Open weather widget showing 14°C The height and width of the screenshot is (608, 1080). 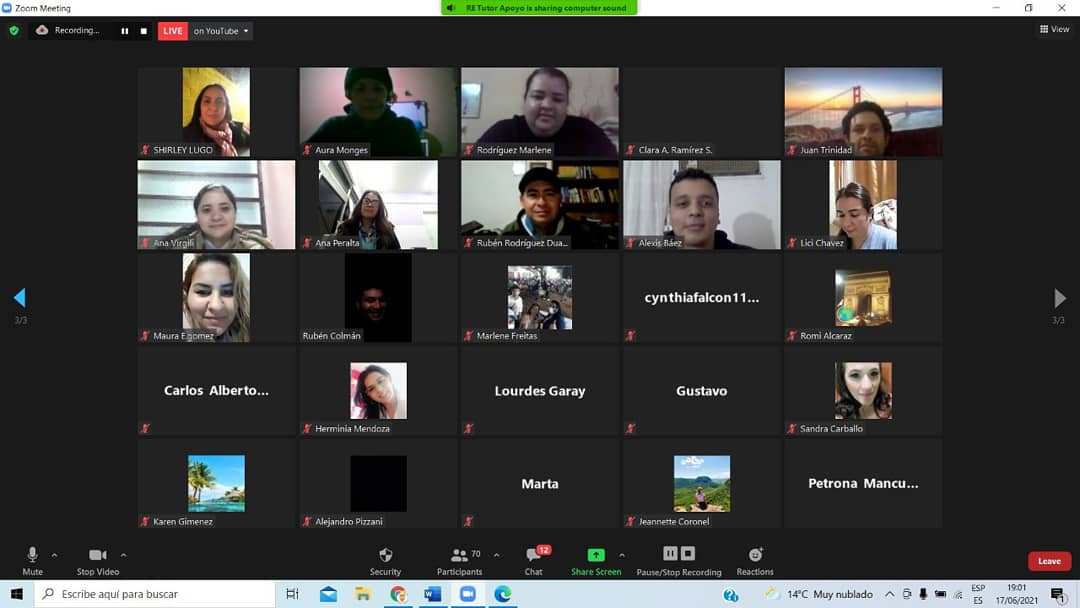tap(819, 594)
